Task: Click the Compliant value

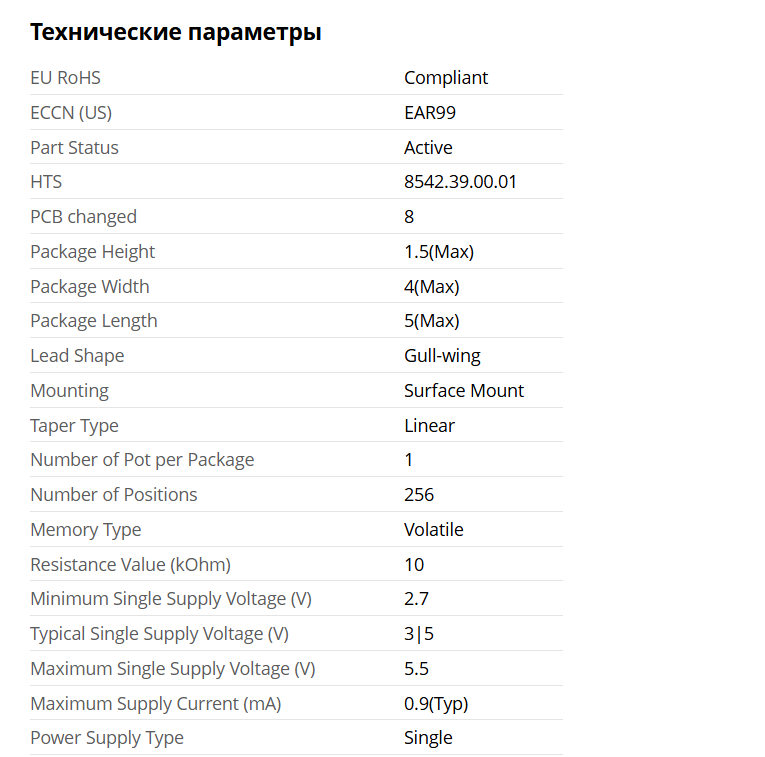Action: click(x=446, y=78)
